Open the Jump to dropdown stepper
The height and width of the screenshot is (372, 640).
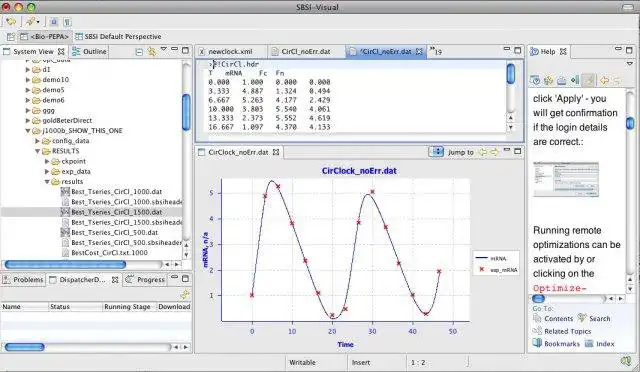[436, 152]
